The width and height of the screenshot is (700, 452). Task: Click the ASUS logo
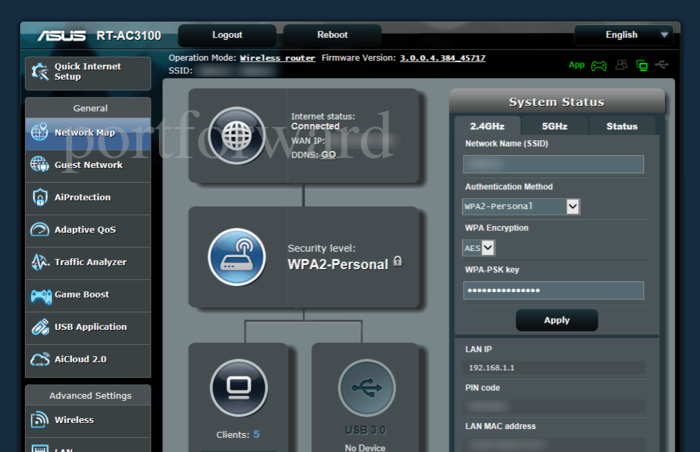point(62,36)
